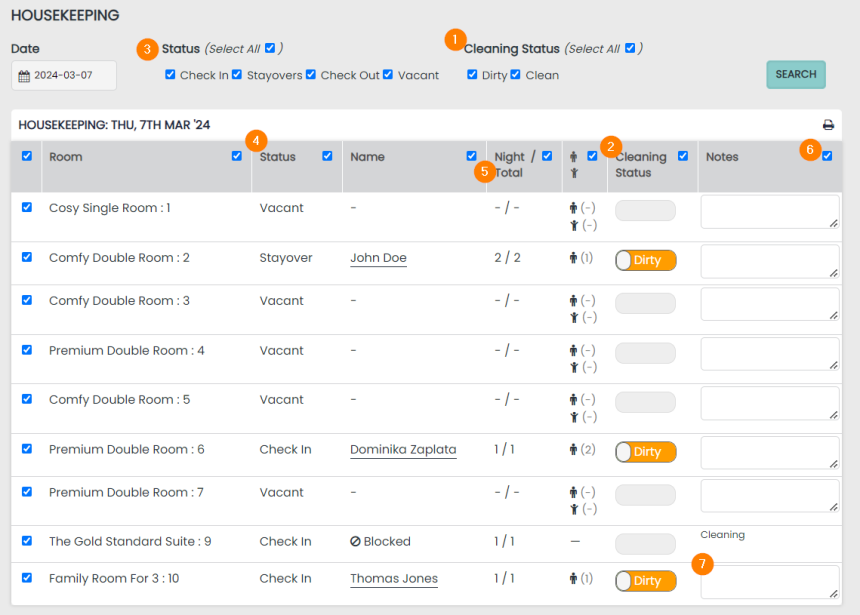Click the adult guest icon in John Doe row

click(573, 258)
